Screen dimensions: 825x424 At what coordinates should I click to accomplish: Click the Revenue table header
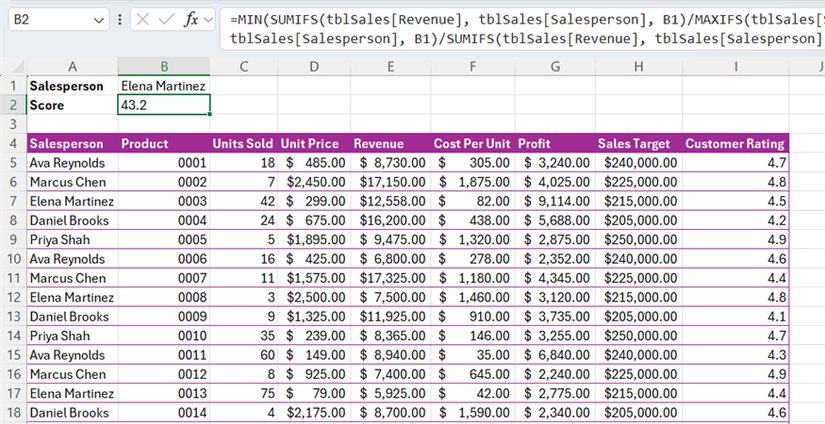[390, 144]
